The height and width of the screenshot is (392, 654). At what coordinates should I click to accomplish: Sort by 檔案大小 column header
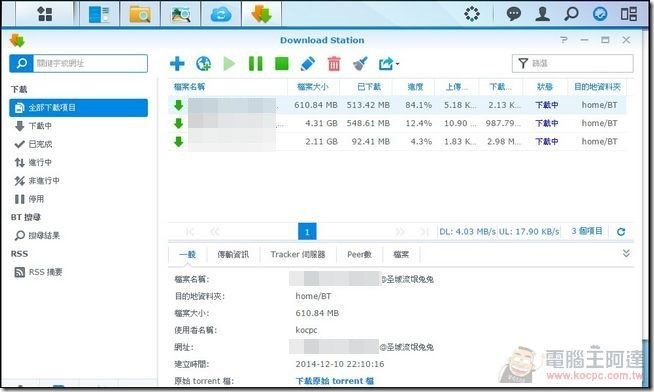[313, 87]
